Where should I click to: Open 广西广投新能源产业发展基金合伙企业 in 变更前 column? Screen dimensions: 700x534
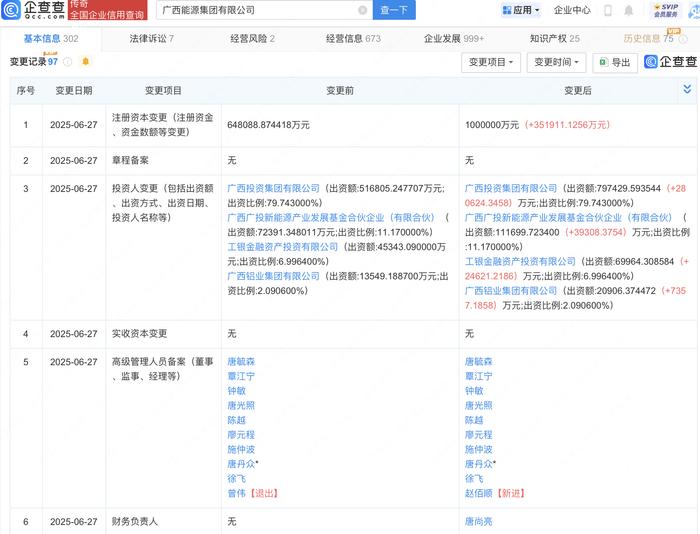pos(331,217)
